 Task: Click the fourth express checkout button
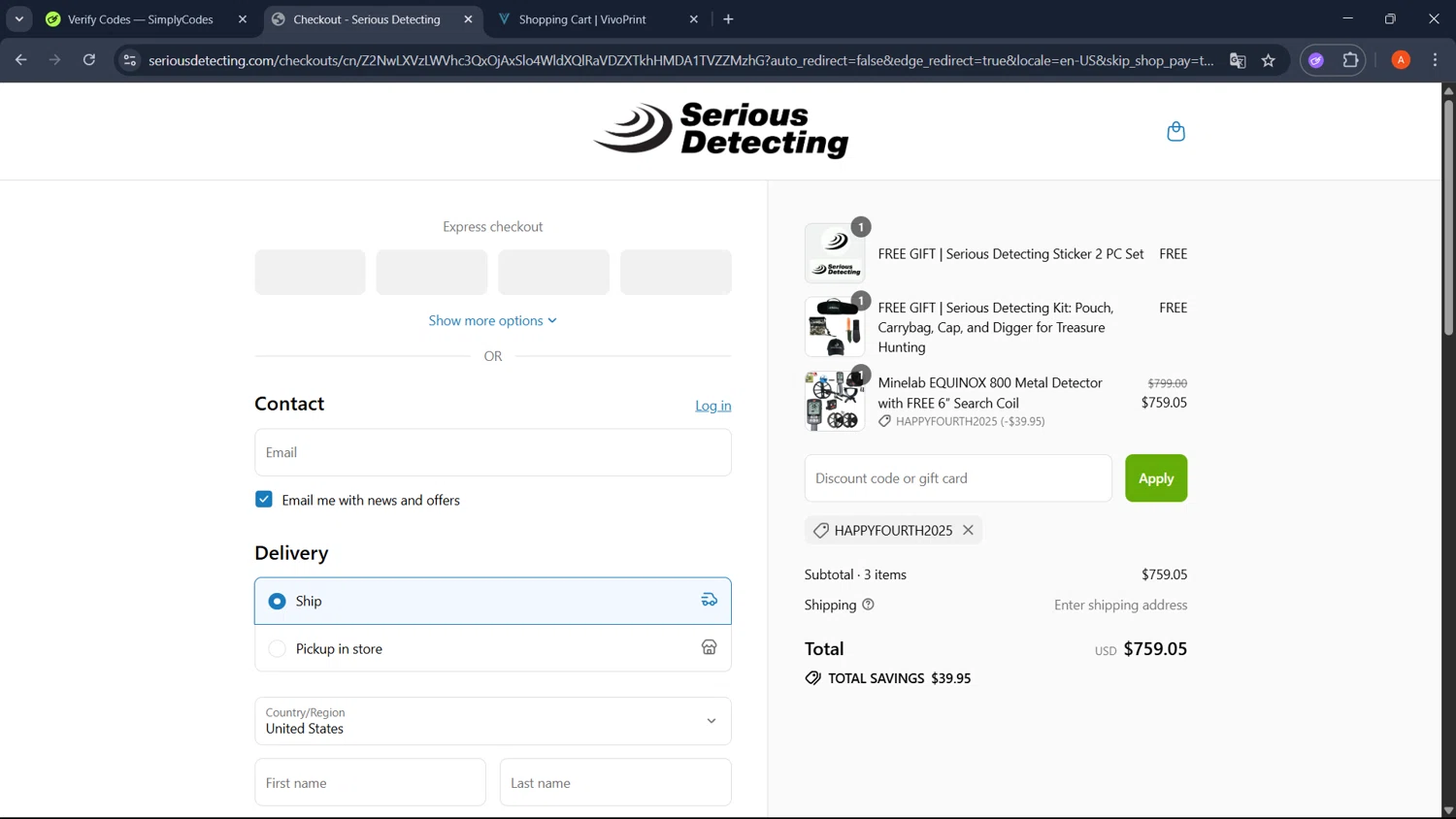click(x=676, y=272)
